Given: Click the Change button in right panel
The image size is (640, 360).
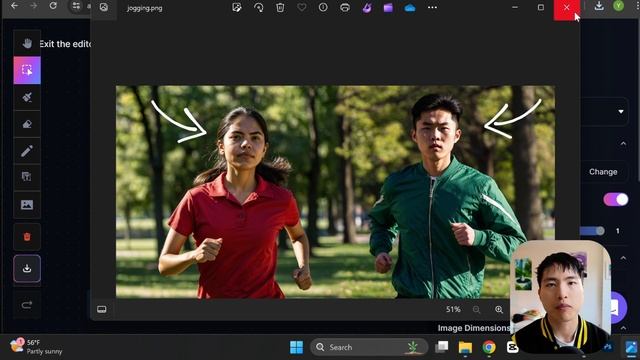Looking at the screenshot, I should (603, 172).
